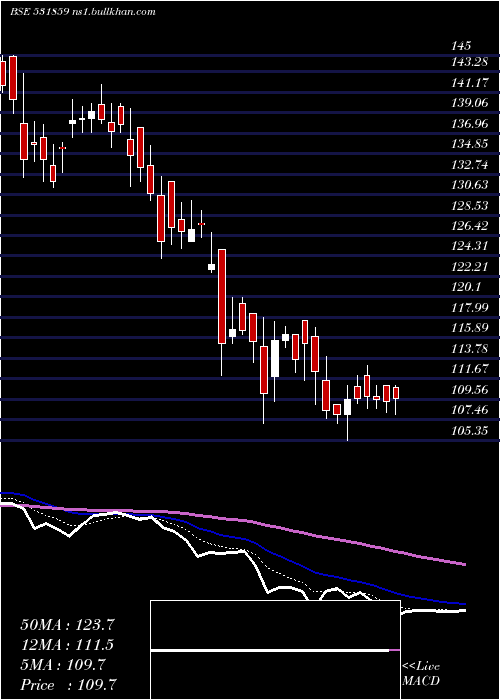The height and width of the screenshot is (700, 500).
Task: Click the <<Live MACD label
Action: (x=421, y=674)
